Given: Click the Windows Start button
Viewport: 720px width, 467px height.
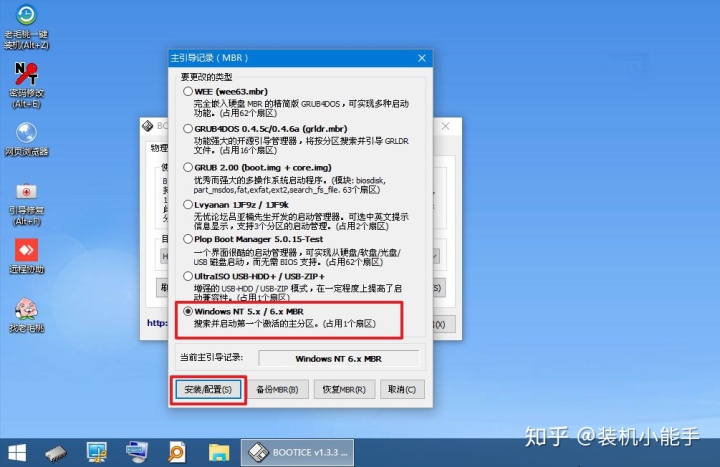Looking at the screenshot, I should click(x=17, y=453).
